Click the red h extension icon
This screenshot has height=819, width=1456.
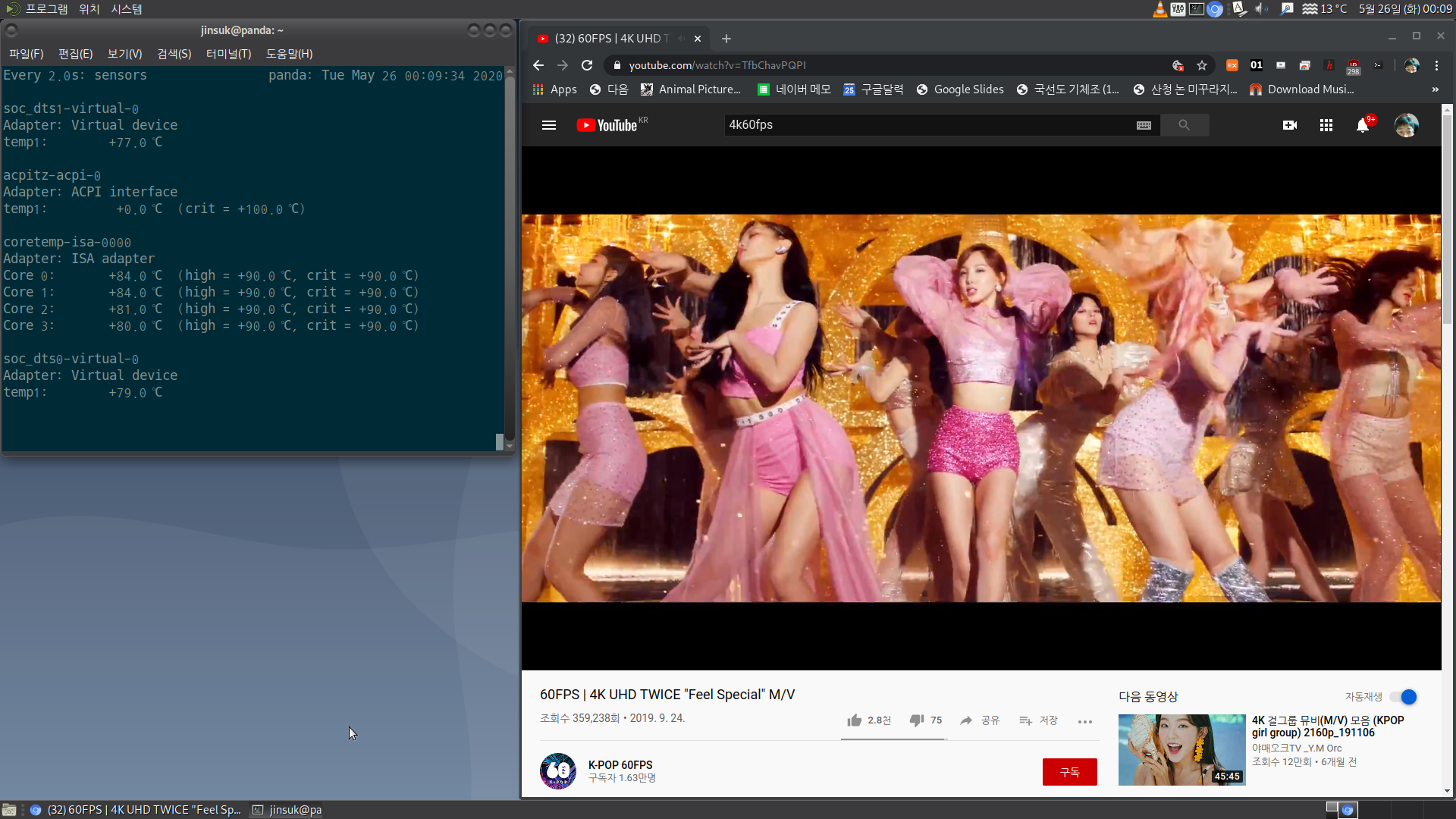[1329, 65]
